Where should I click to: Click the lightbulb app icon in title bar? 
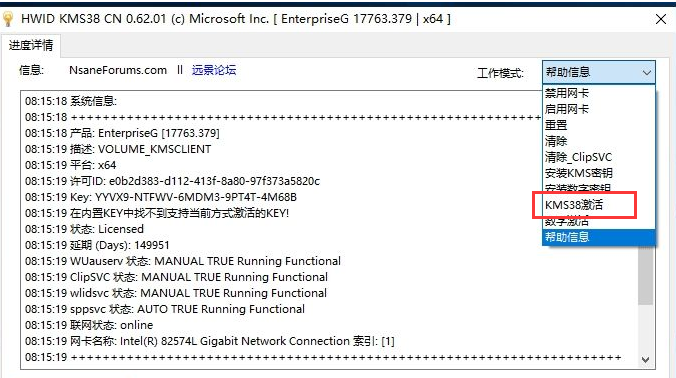point(8,19)
